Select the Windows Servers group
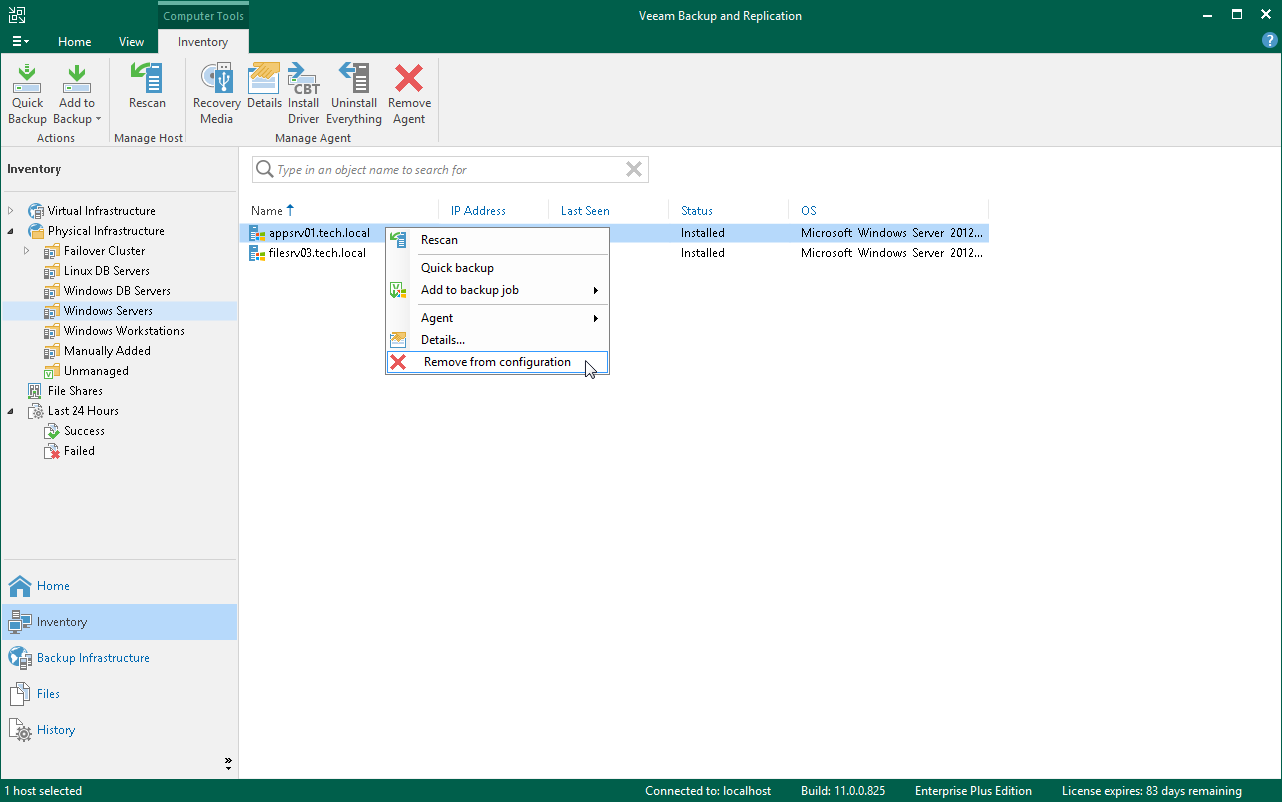Viewport: 1282px width, 802px height. pos(108,311)
